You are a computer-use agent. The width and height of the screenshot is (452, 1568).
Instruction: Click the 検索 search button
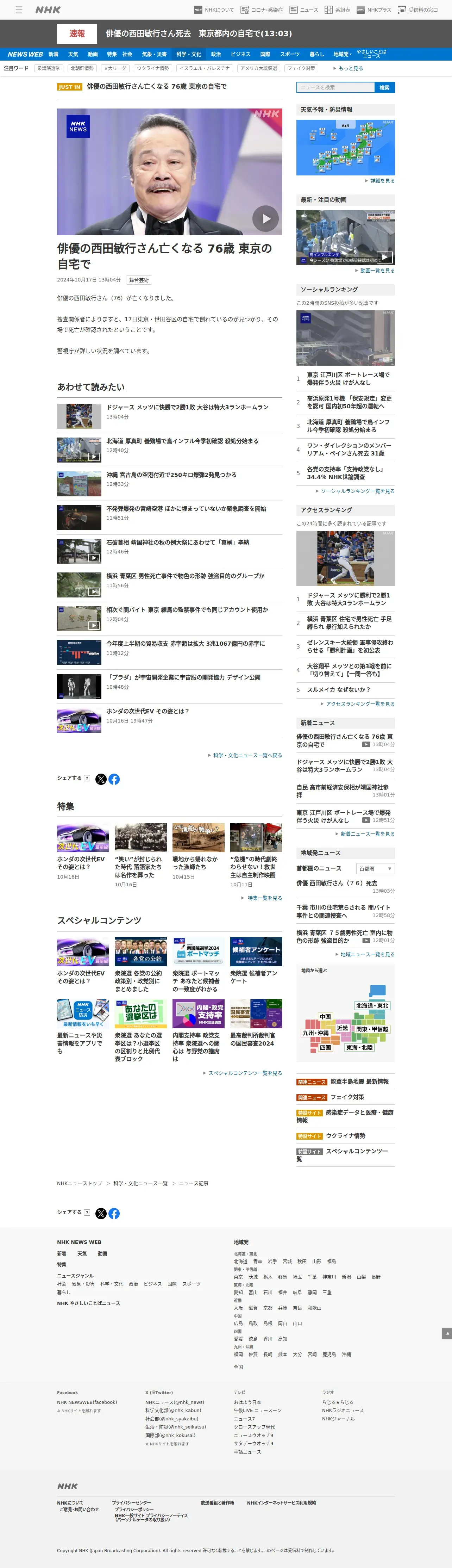coord(384,88)
